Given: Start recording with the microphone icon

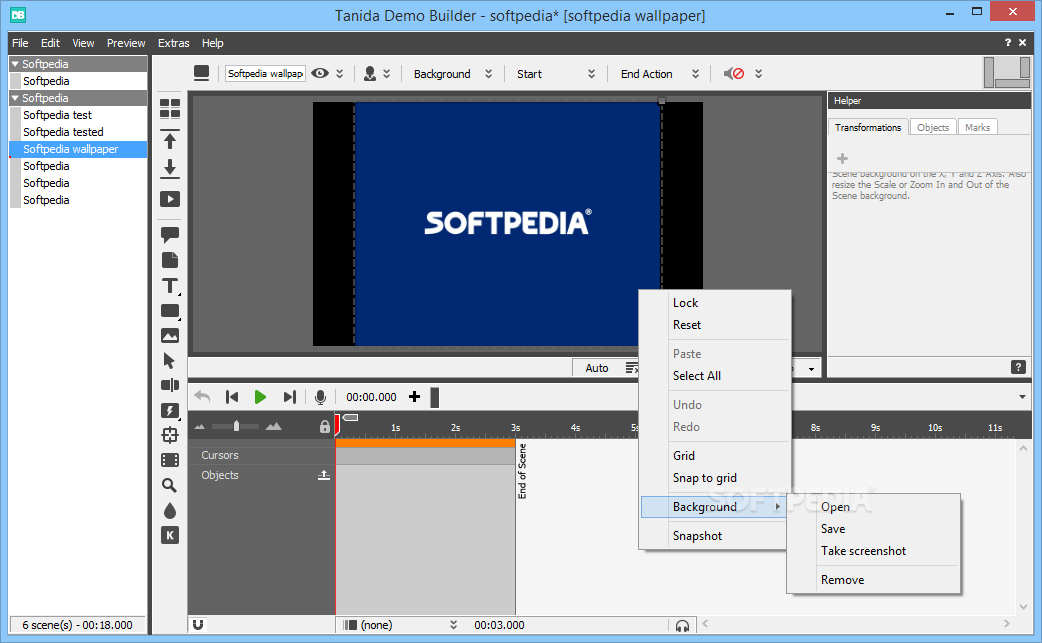Looking at the screenshot, I should [x=320, y=397].
